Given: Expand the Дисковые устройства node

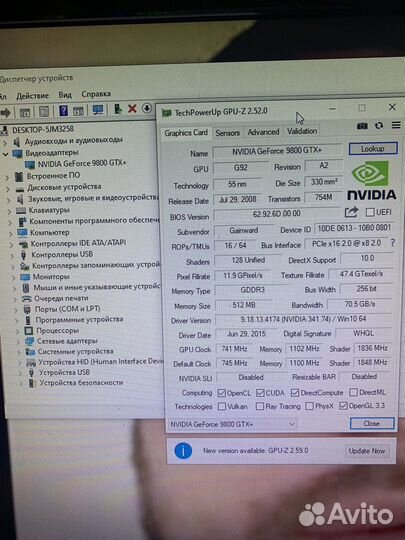Looking at the screenshot, I should (x=8, y=189).
